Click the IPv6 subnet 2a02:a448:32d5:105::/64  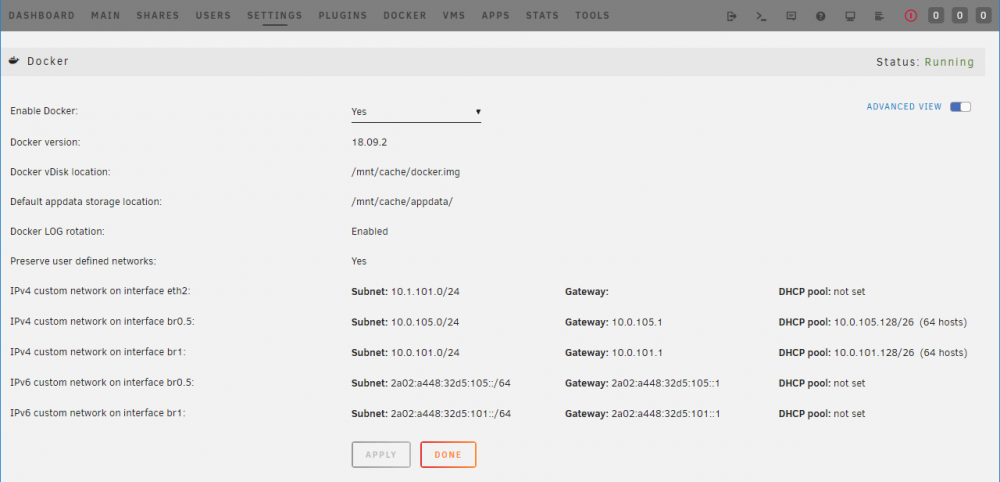[451, 383]
